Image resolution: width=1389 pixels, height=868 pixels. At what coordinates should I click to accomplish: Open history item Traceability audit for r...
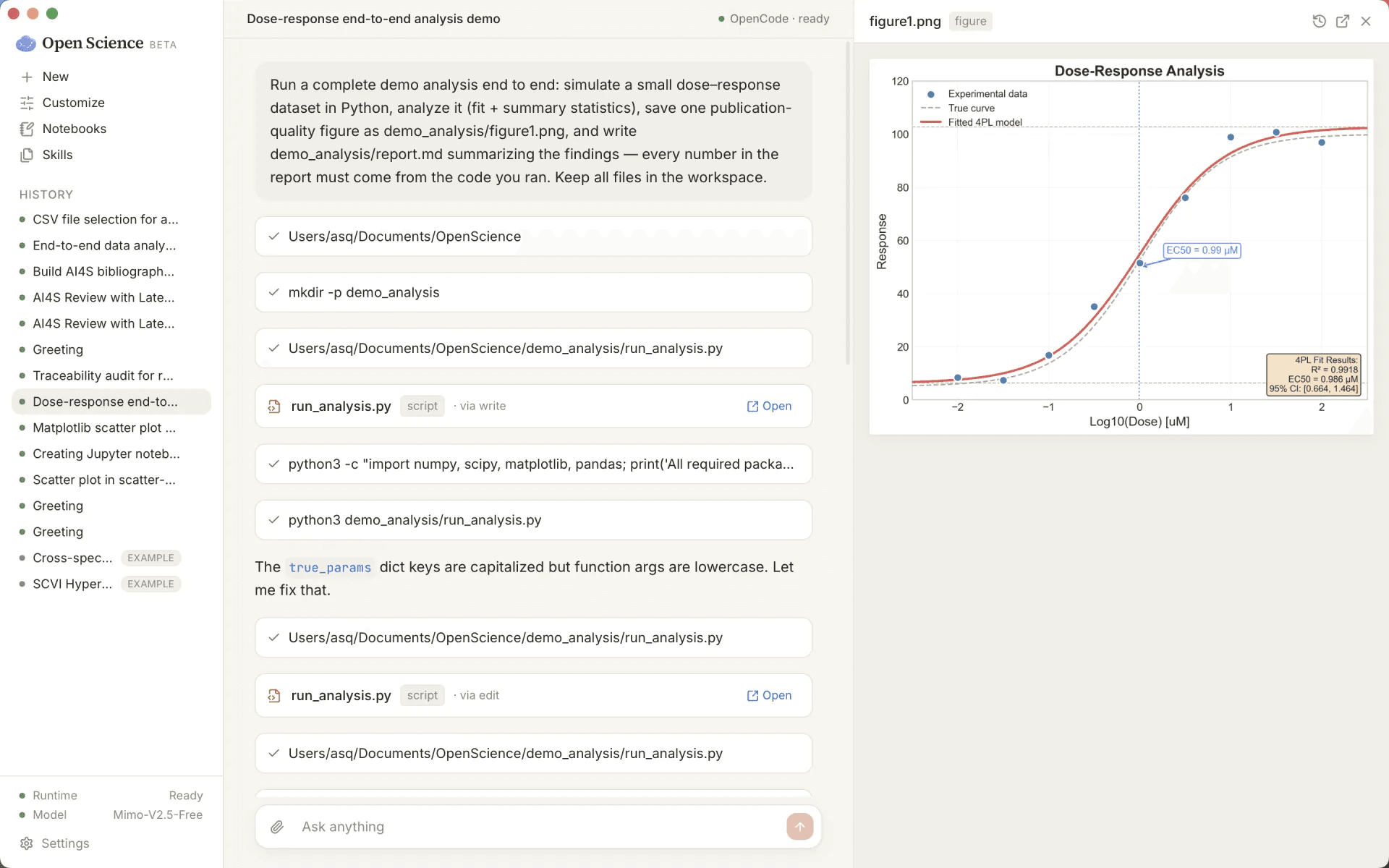click(111, 375)
